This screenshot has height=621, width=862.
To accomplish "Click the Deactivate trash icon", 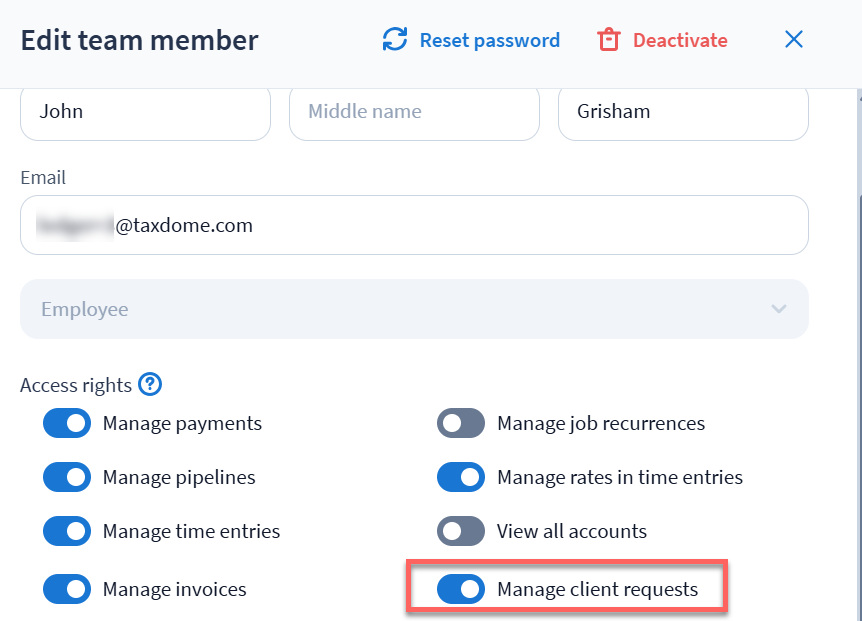I will pyautogui.click(x=609, y=40).
